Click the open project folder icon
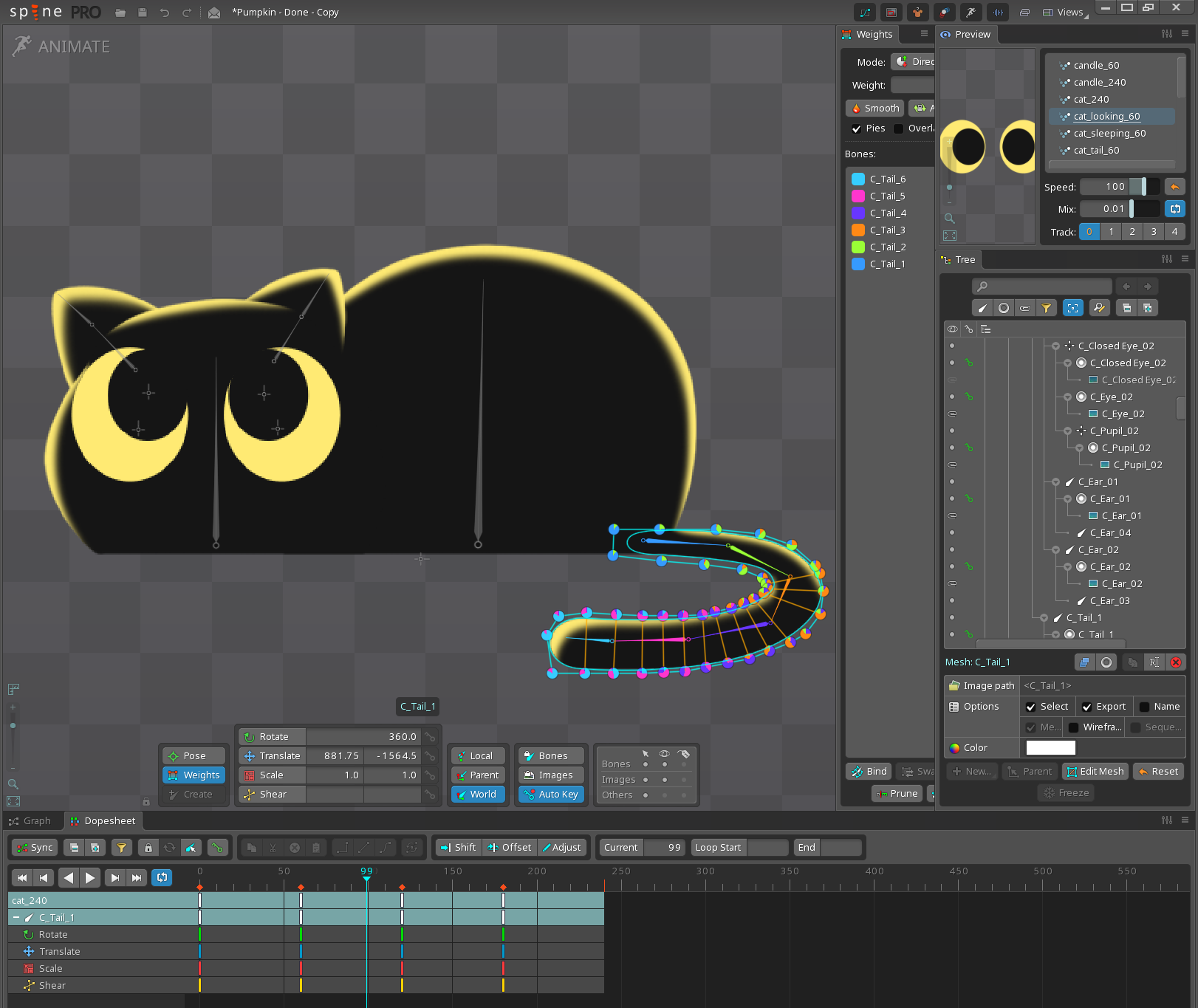The image size is (1198, 1008). 120,12
